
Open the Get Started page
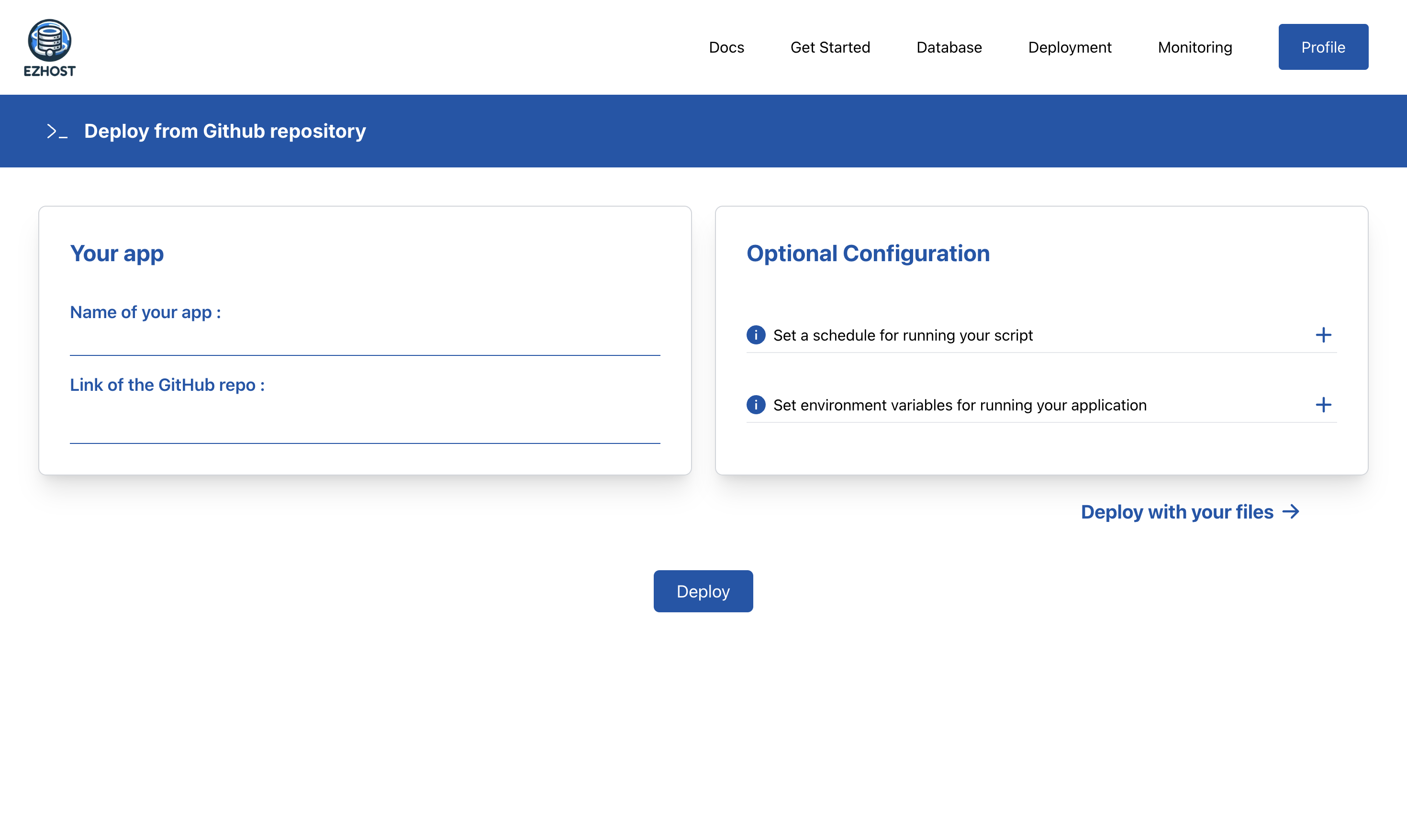click(830, 47)
